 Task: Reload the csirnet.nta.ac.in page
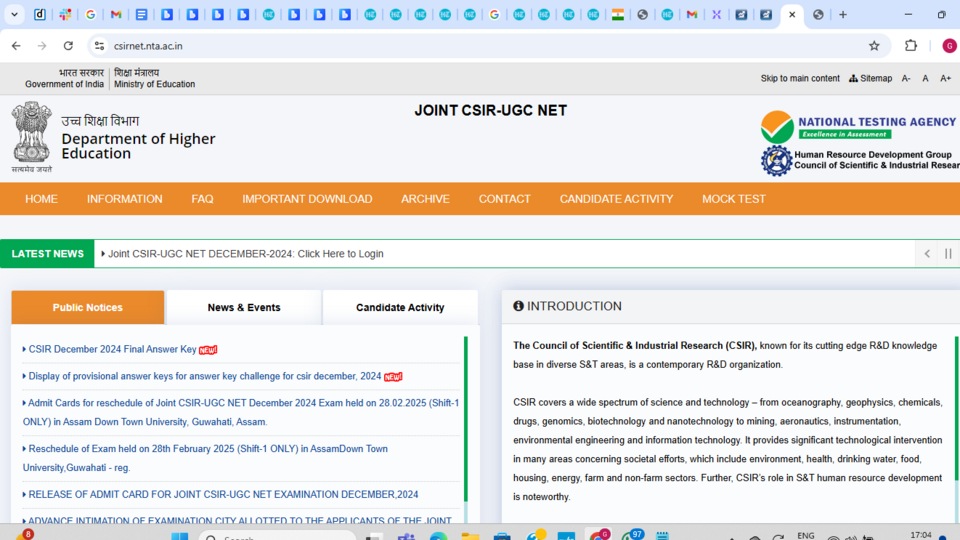[68, 46]
